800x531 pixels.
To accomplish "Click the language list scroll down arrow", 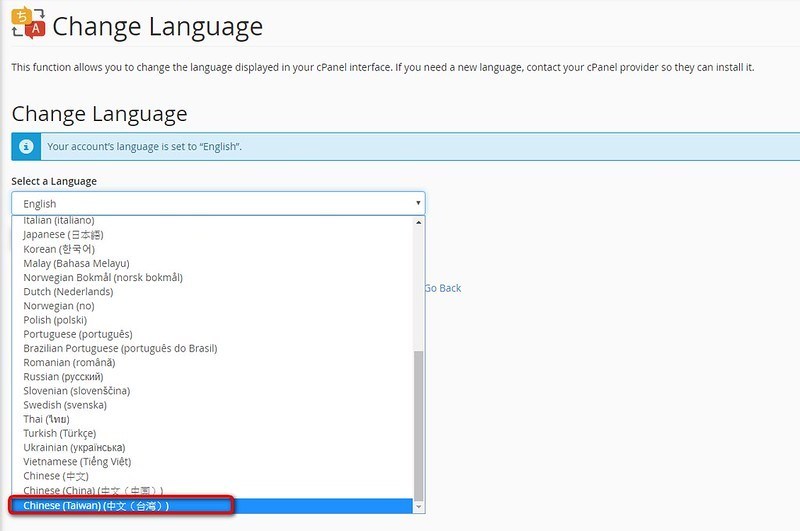I will click(419, 507).
